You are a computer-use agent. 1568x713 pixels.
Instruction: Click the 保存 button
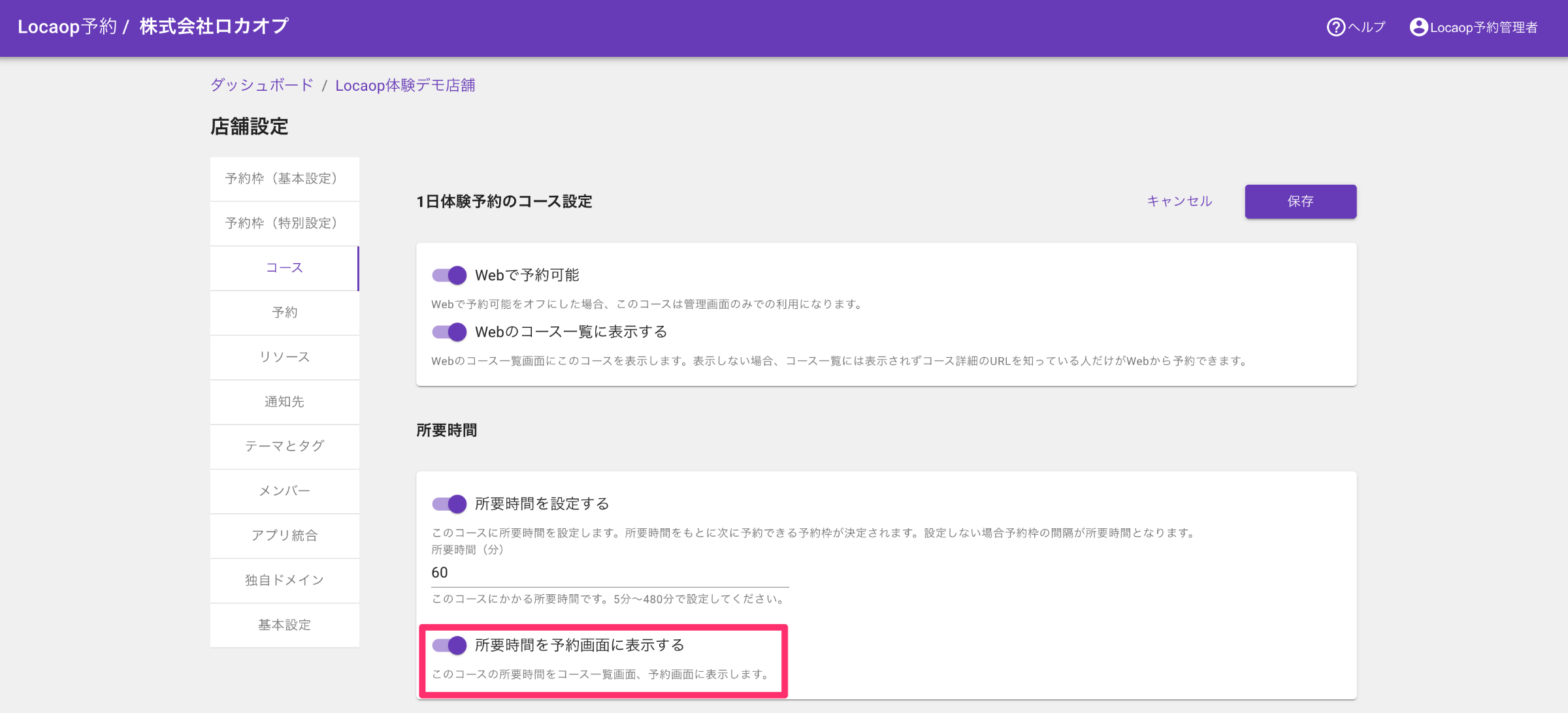pyautogui.click(x=1300, y=201)
